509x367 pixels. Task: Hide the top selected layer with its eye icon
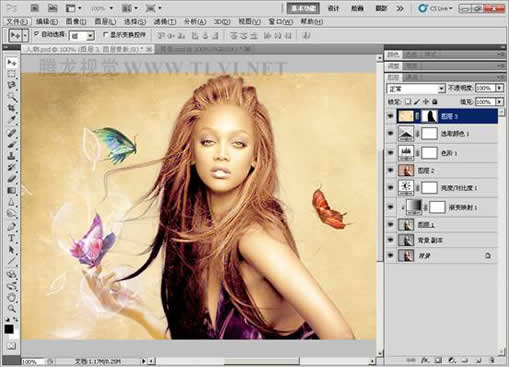coord(390,116)
